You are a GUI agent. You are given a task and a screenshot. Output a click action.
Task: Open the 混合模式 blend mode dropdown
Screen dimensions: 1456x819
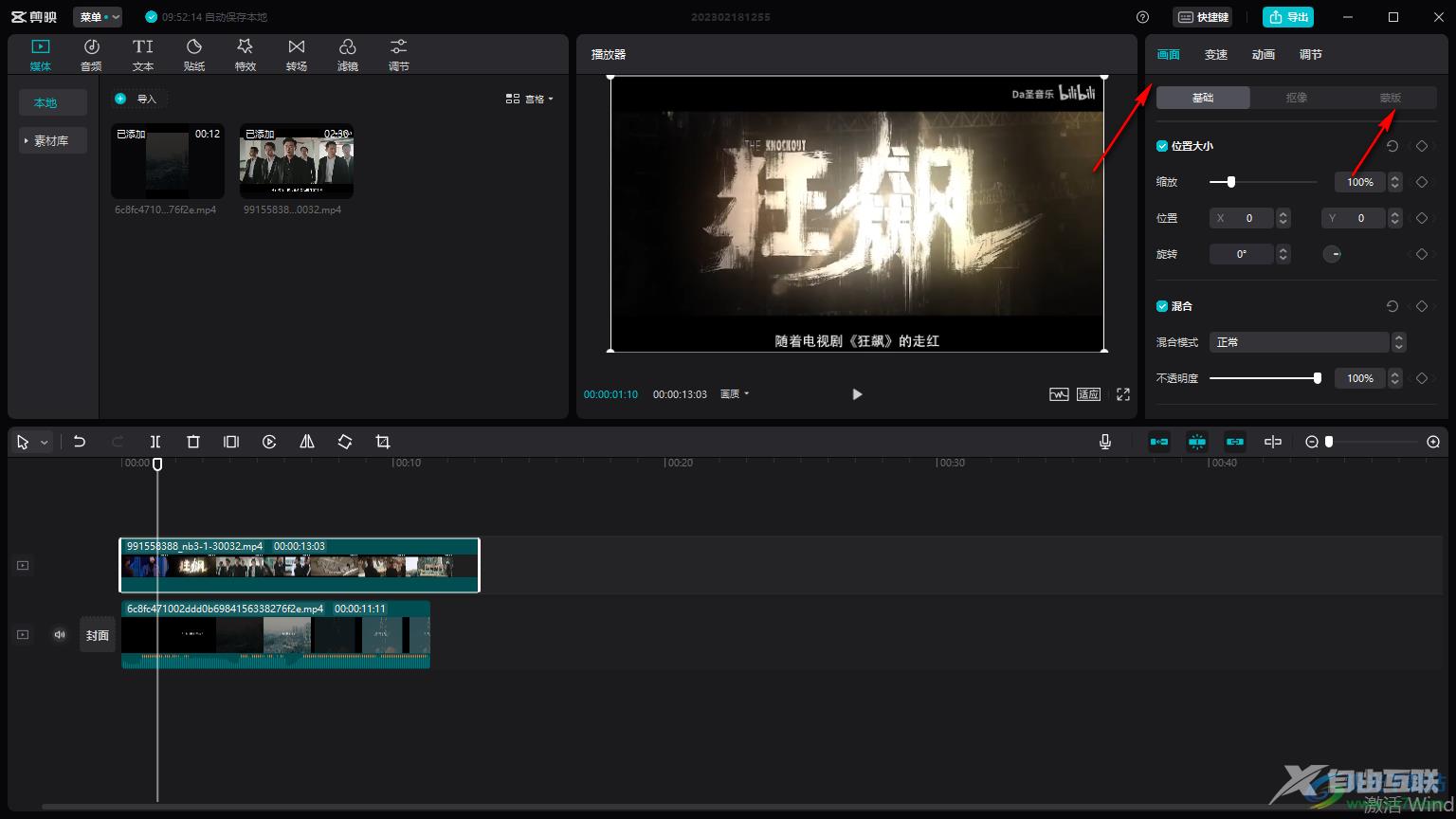pos(1307,342)
